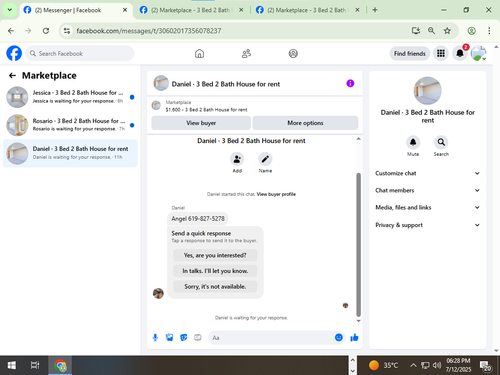Edit the chat Name with pencil icon
Viewport: 500px width, 375px height.
(x=265, y=159)
